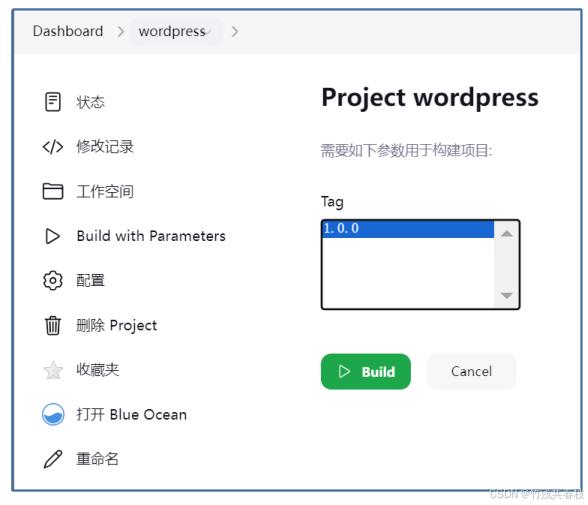Click the Blue Ocean logo icon
Image resolution: width=588 pixels, height=505 pixels.
tap(53, 414)
